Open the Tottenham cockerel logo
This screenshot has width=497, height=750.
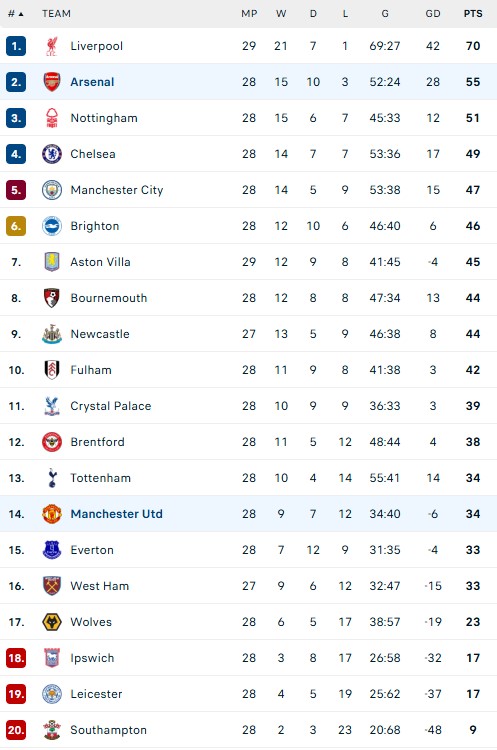pyautogui.click(x=52, y=478)
